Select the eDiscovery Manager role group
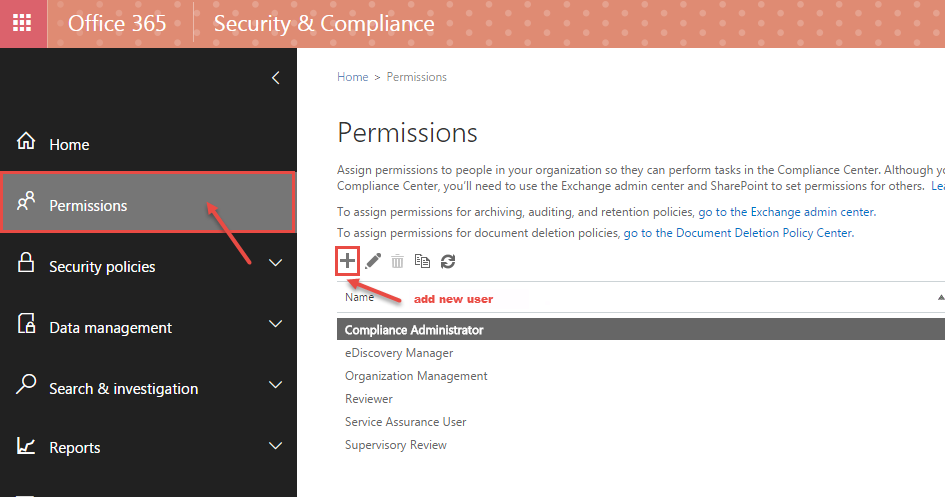 point(399,353)
